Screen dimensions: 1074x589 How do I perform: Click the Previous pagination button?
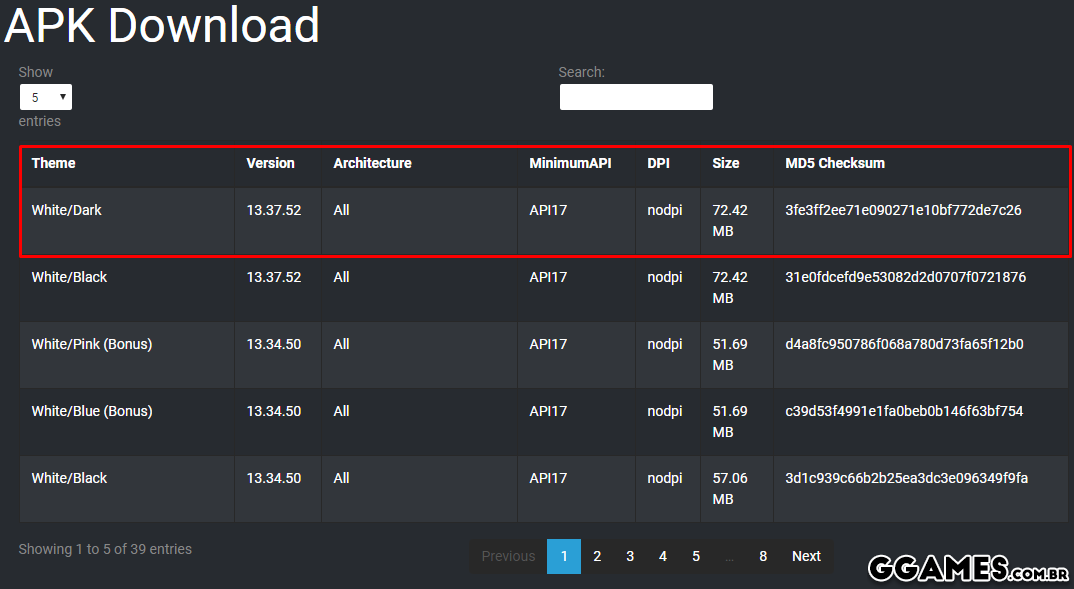pyautogui.click(x=508, y=556)
